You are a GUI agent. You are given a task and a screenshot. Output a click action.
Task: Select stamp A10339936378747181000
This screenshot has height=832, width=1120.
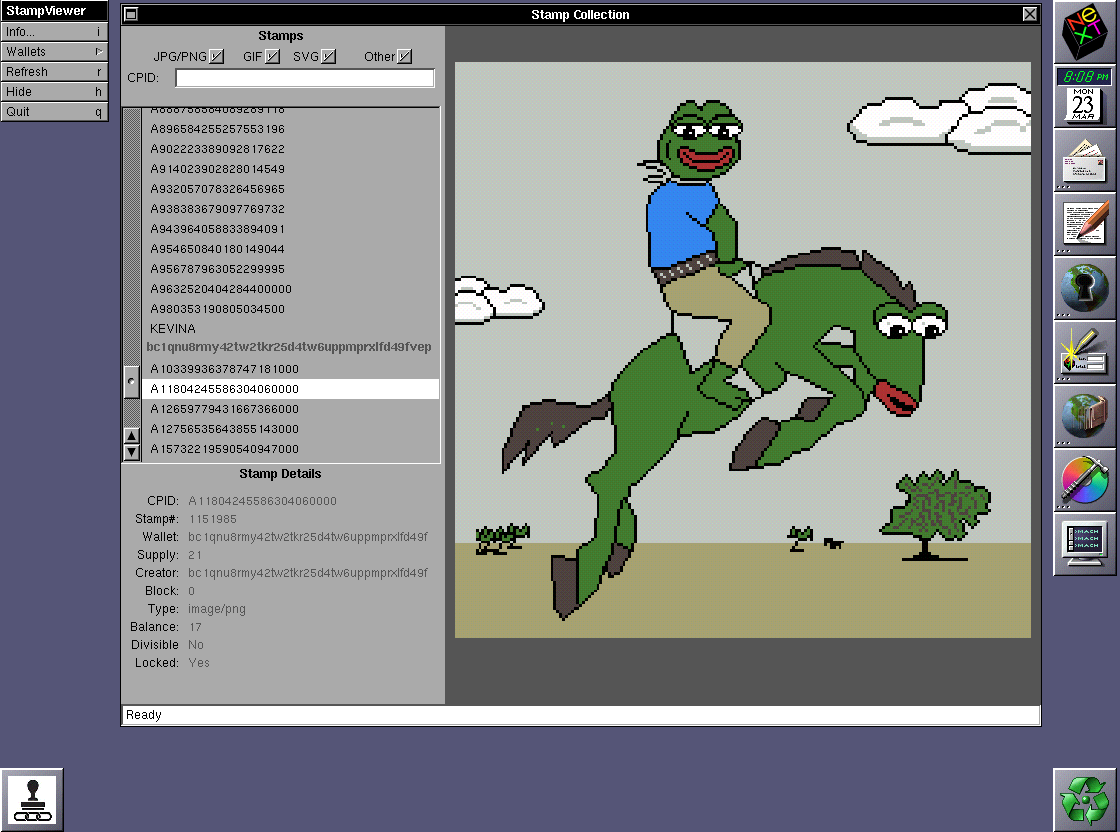pyautogui.click(x=291, y=369)
